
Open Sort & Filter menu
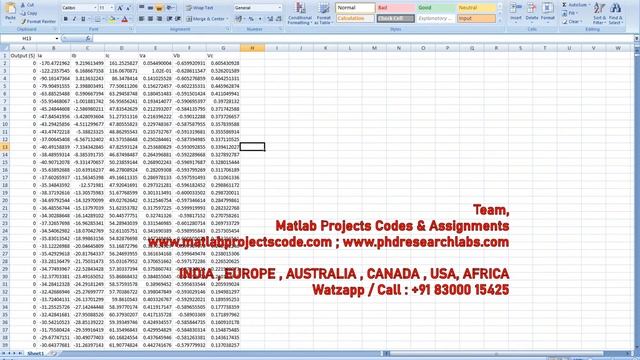click(x=599, y=13)
